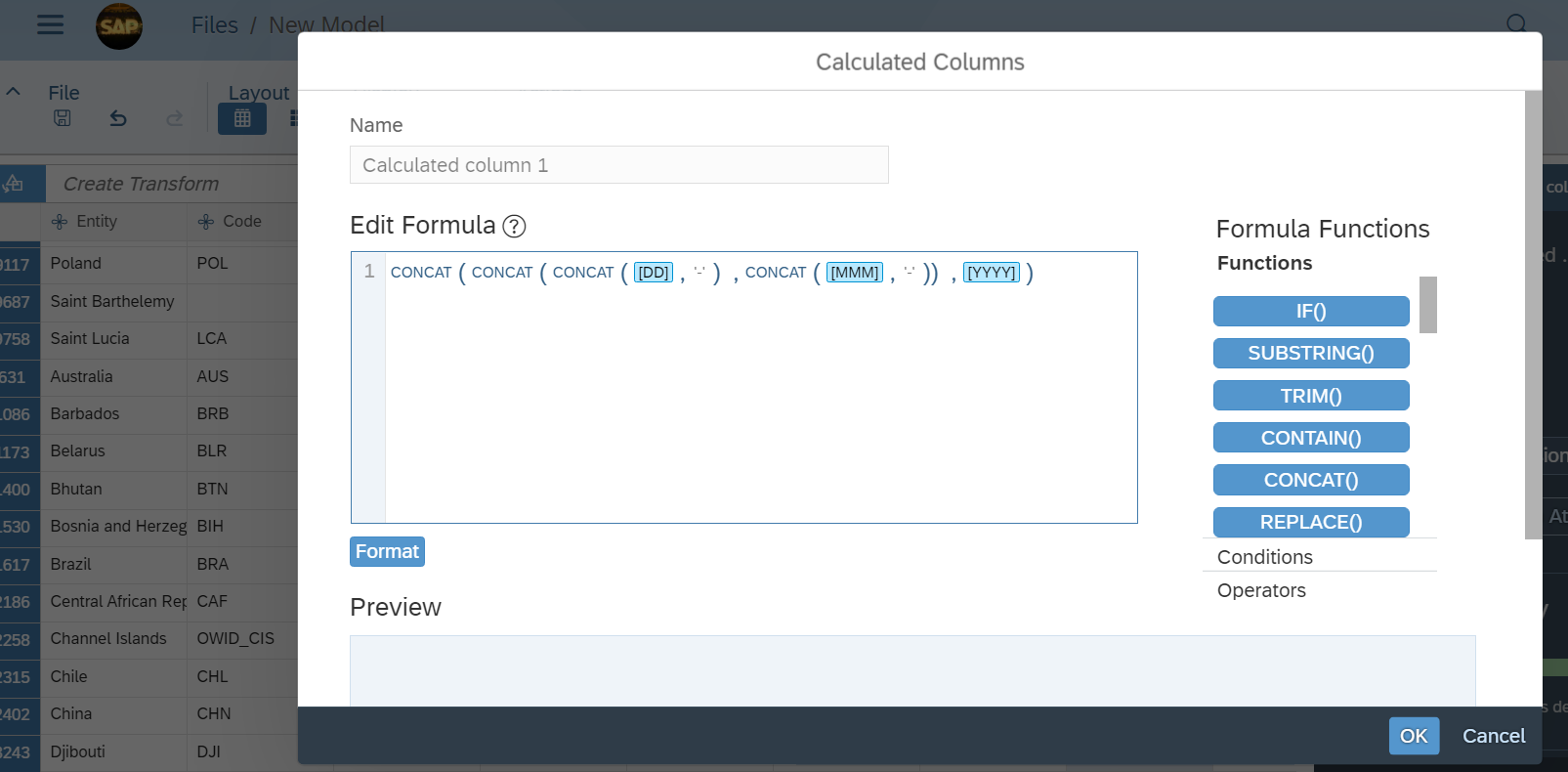1568x772 pixels.
Task: Click the Saint Barthelemy cell
Action: click(113, 302)
